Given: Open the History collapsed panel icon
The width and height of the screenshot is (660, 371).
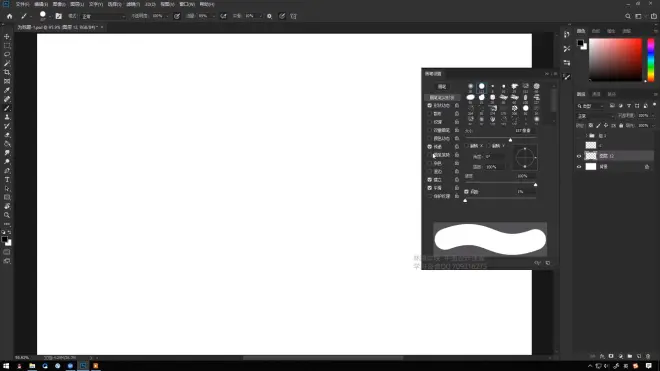Looking at the screenshot, I should pos(567,34).
